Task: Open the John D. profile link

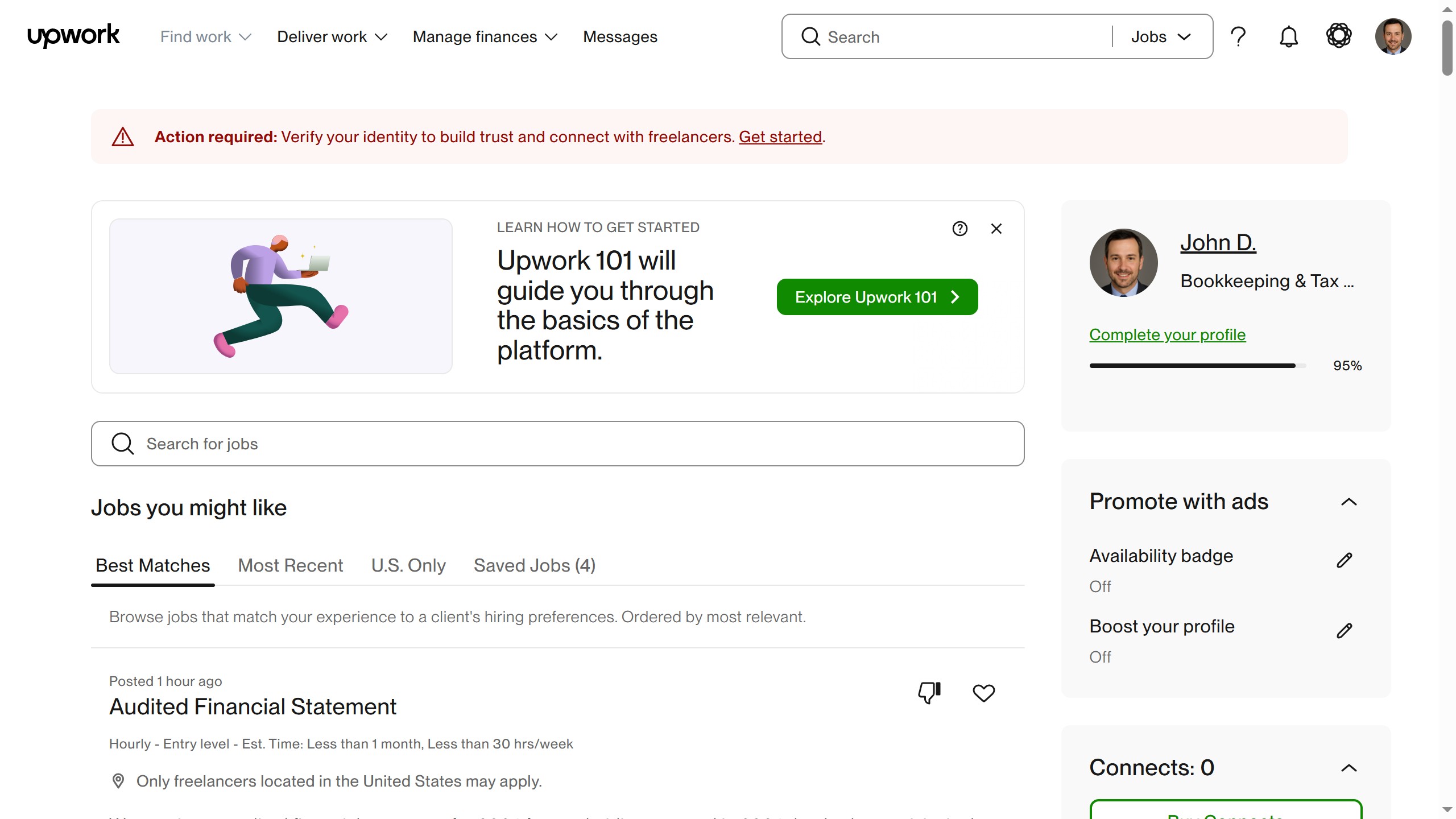Action: [1218, 243]
